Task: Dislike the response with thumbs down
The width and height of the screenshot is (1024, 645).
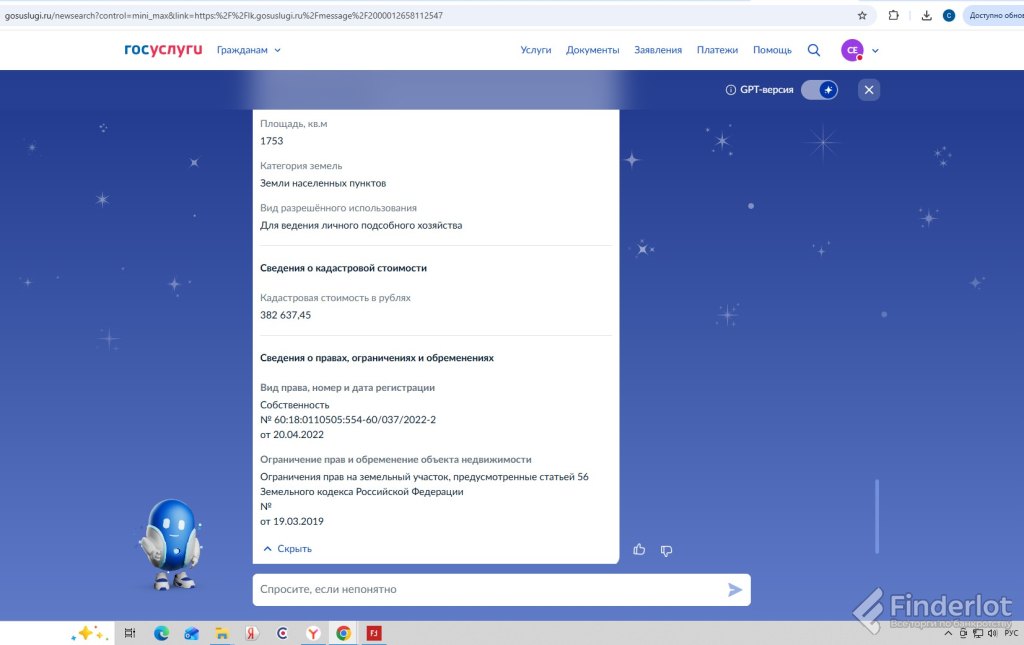Action: click(x=666, y=551)
